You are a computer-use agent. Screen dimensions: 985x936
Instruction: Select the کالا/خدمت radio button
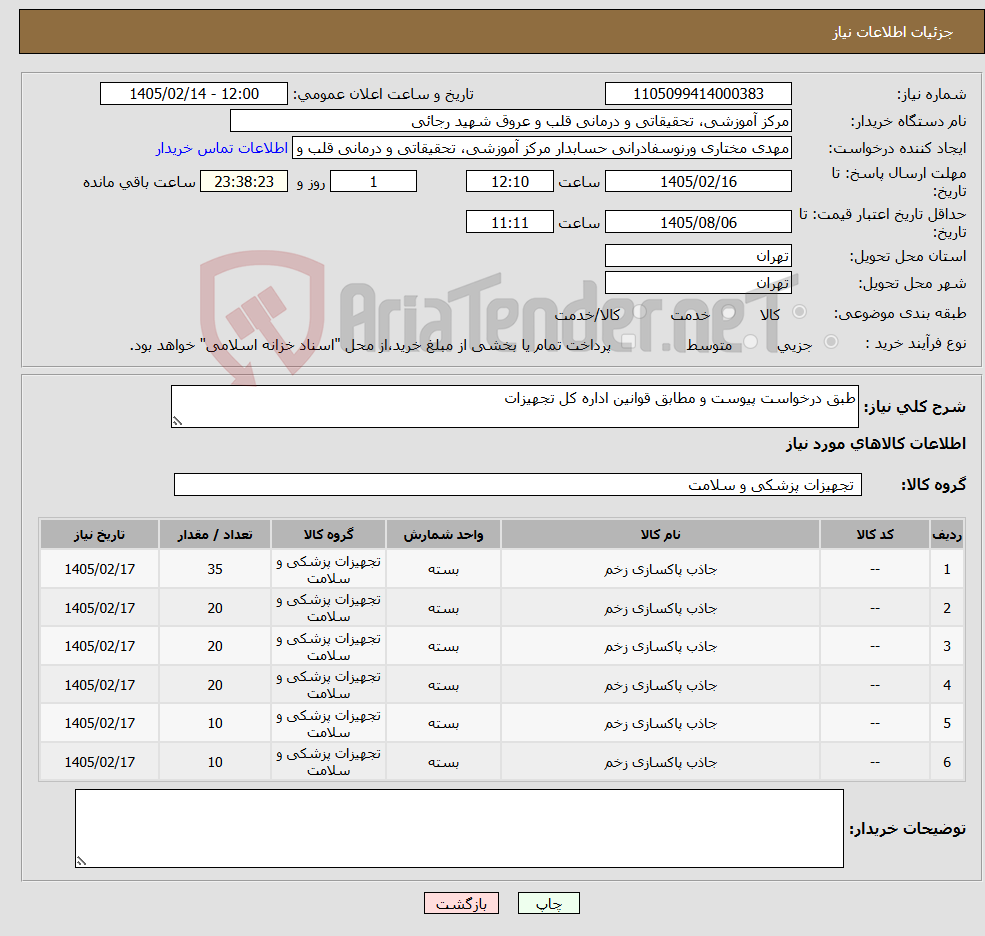pyautogui.click(x=639, y=312)
